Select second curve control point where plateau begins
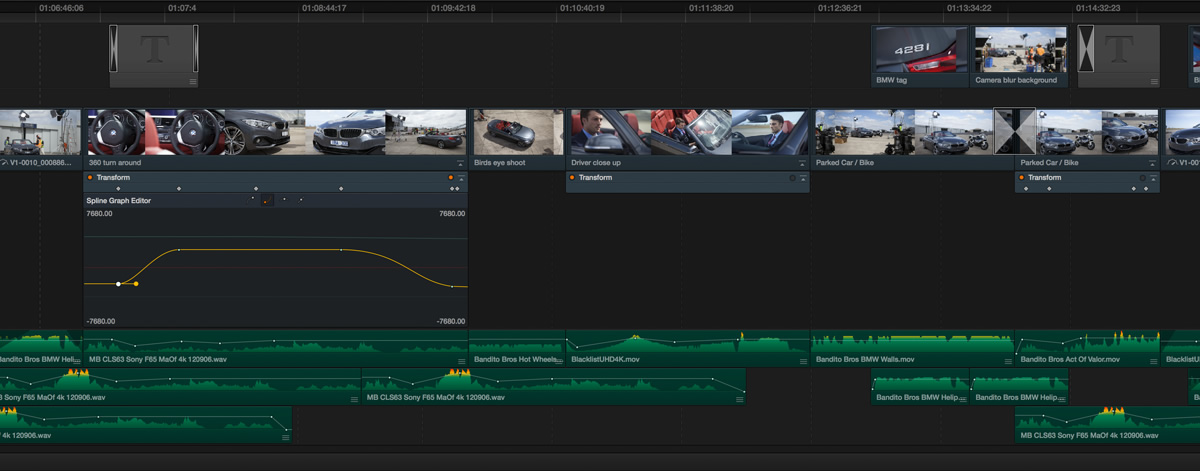 point(178,250)
